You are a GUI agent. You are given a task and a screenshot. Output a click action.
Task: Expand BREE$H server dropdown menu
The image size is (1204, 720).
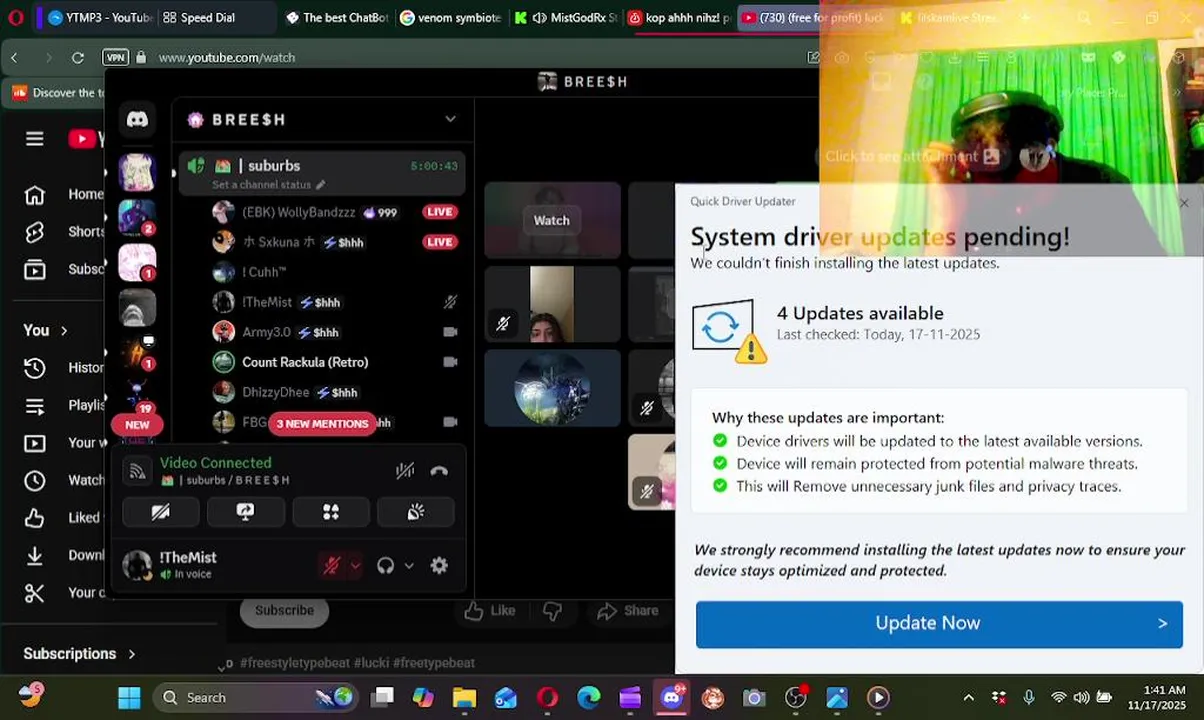coord(450,119)
